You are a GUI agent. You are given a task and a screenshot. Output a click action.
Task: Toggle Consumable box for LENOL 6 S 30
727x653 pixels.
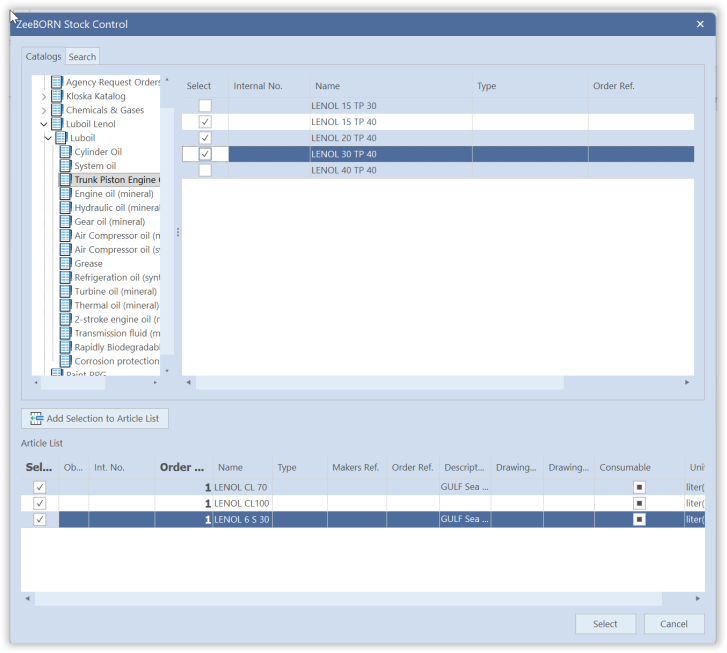point(639,519)
